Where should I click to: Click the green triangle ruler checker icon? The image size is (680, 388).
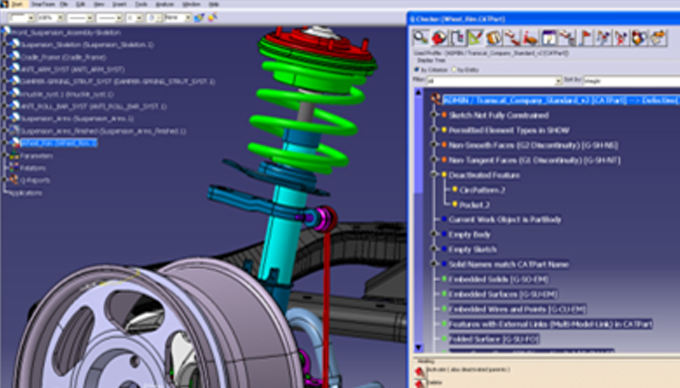click(475, 38)
